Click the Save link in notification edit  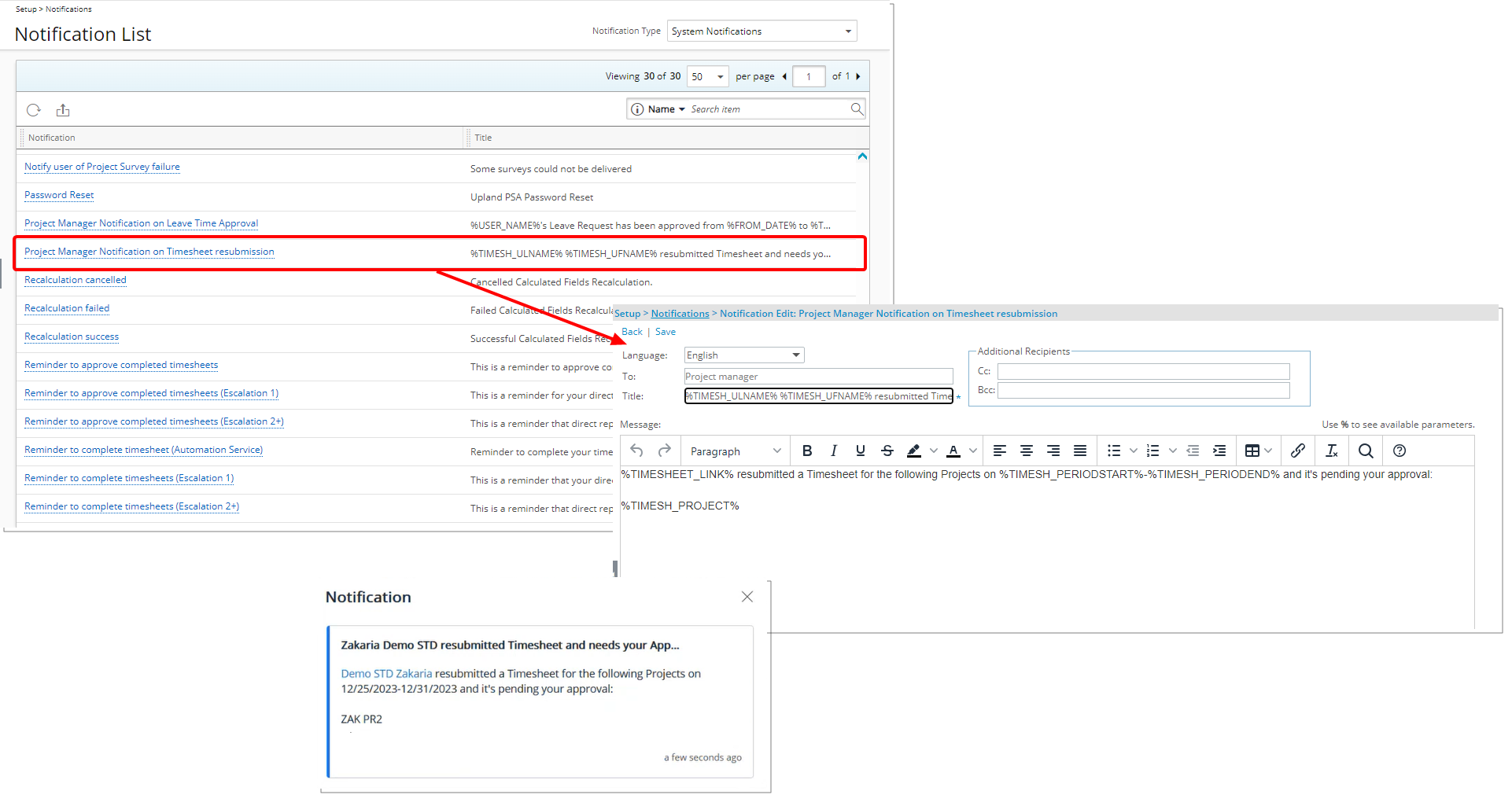coord(665,332)
